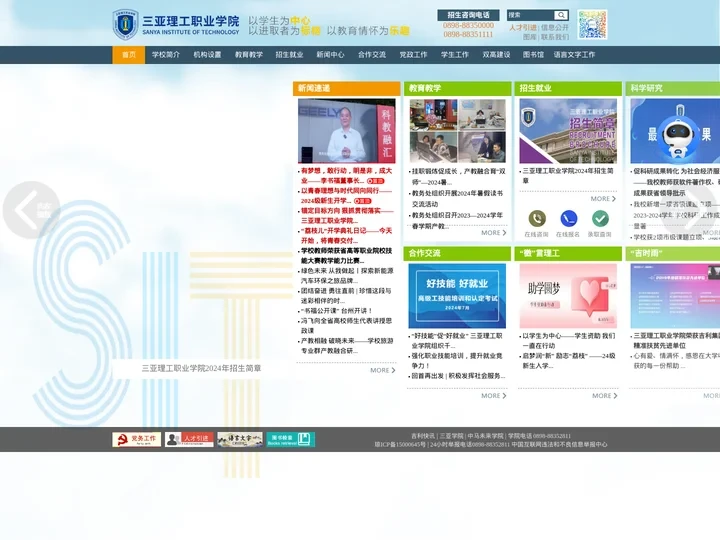Open the 招生简章 brochure thumbnail
The height and width of the screenshot is (540, 720).
click(x=568, y=131)
